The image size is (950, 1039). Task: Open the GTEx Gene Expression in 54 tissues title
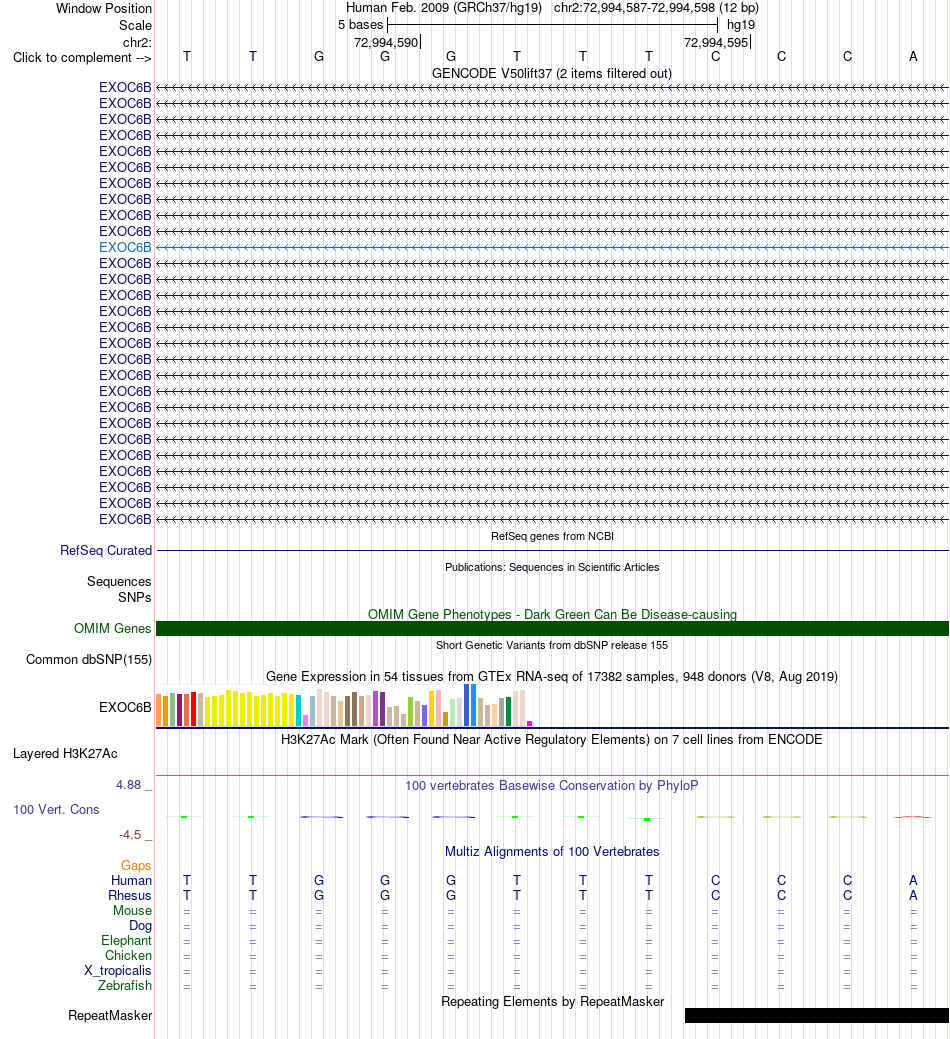click(552, 677)
